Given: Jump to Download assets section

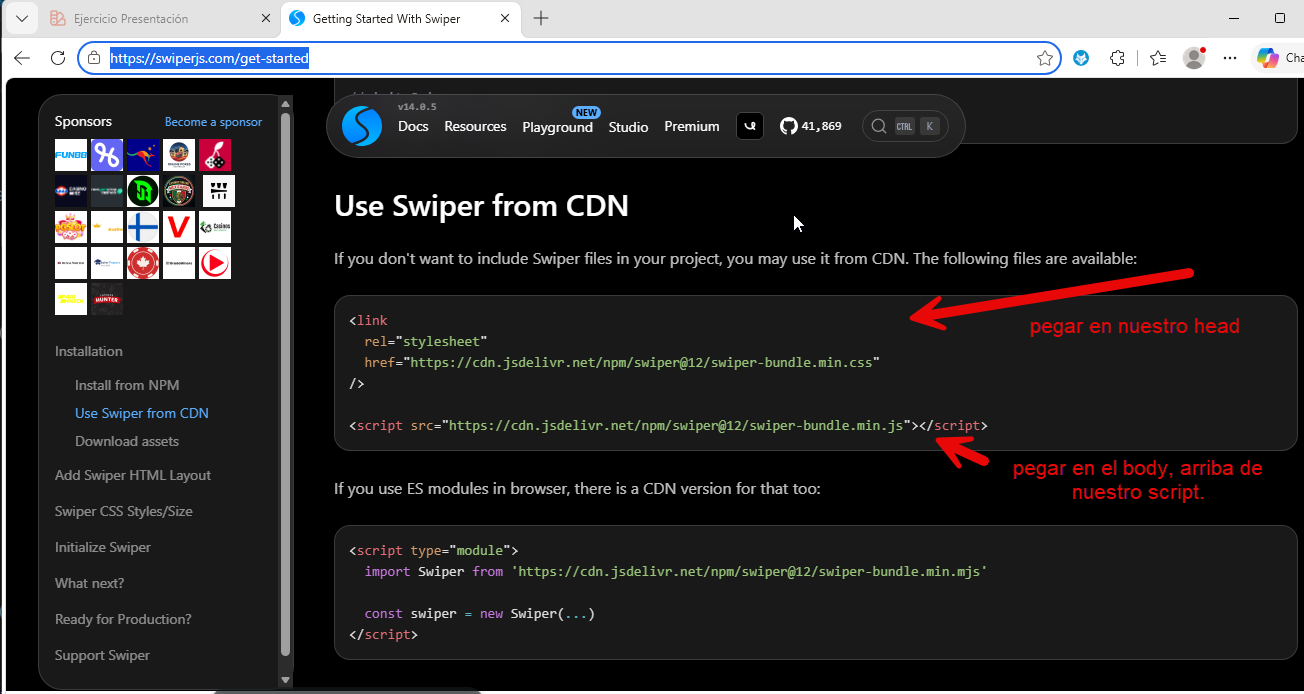Looking at the screenshot, I should [x=127, y=441].
